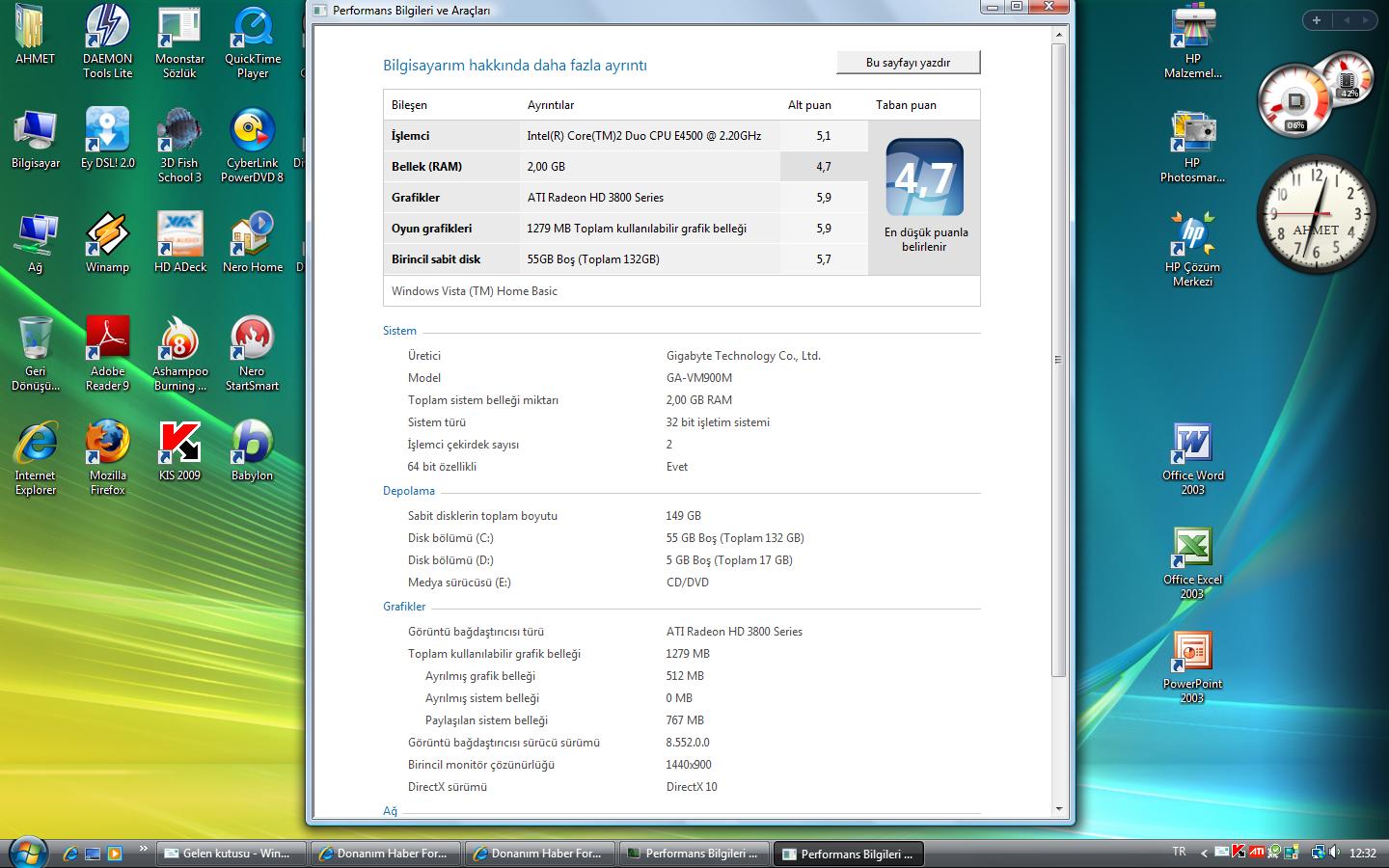Click the network tray icon
This screenshot has height=868, width=1389.
tap(1318, 853)
